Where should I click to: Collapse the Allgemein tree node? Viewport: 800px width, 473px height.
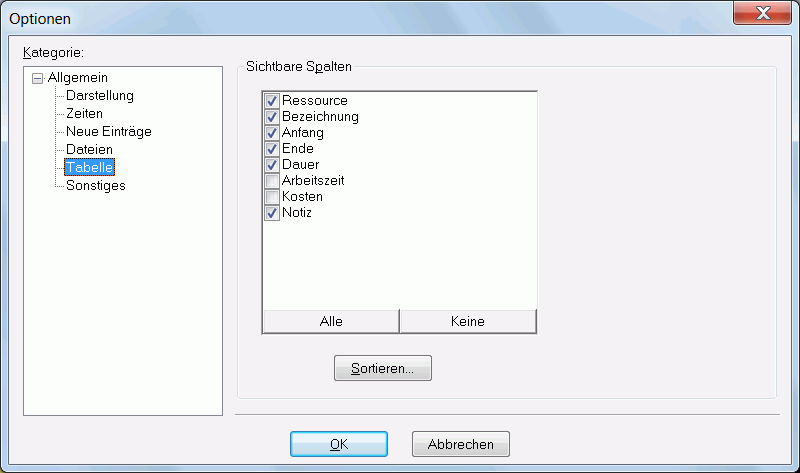coord(38,78)
